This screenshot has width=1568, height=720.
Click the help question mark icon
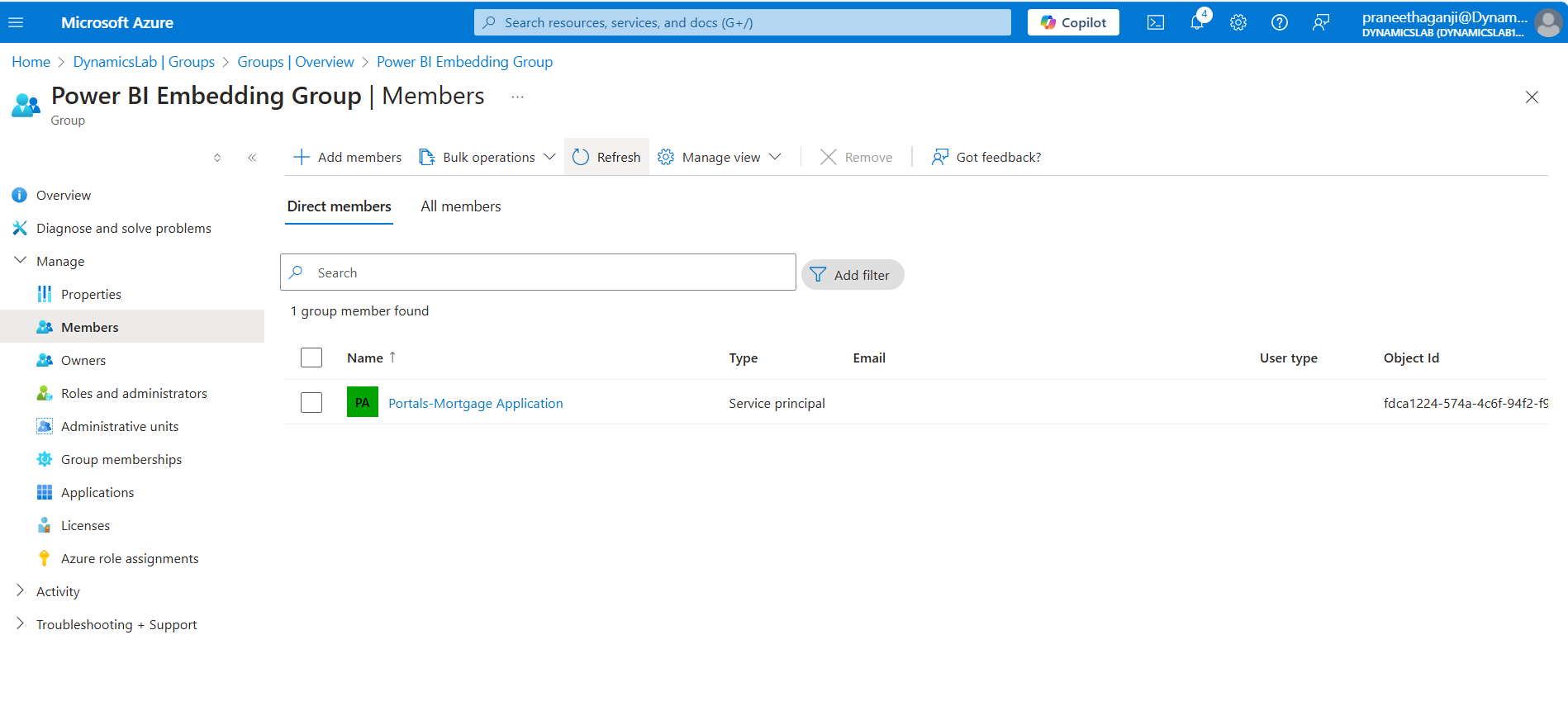tap(1279, 22)
